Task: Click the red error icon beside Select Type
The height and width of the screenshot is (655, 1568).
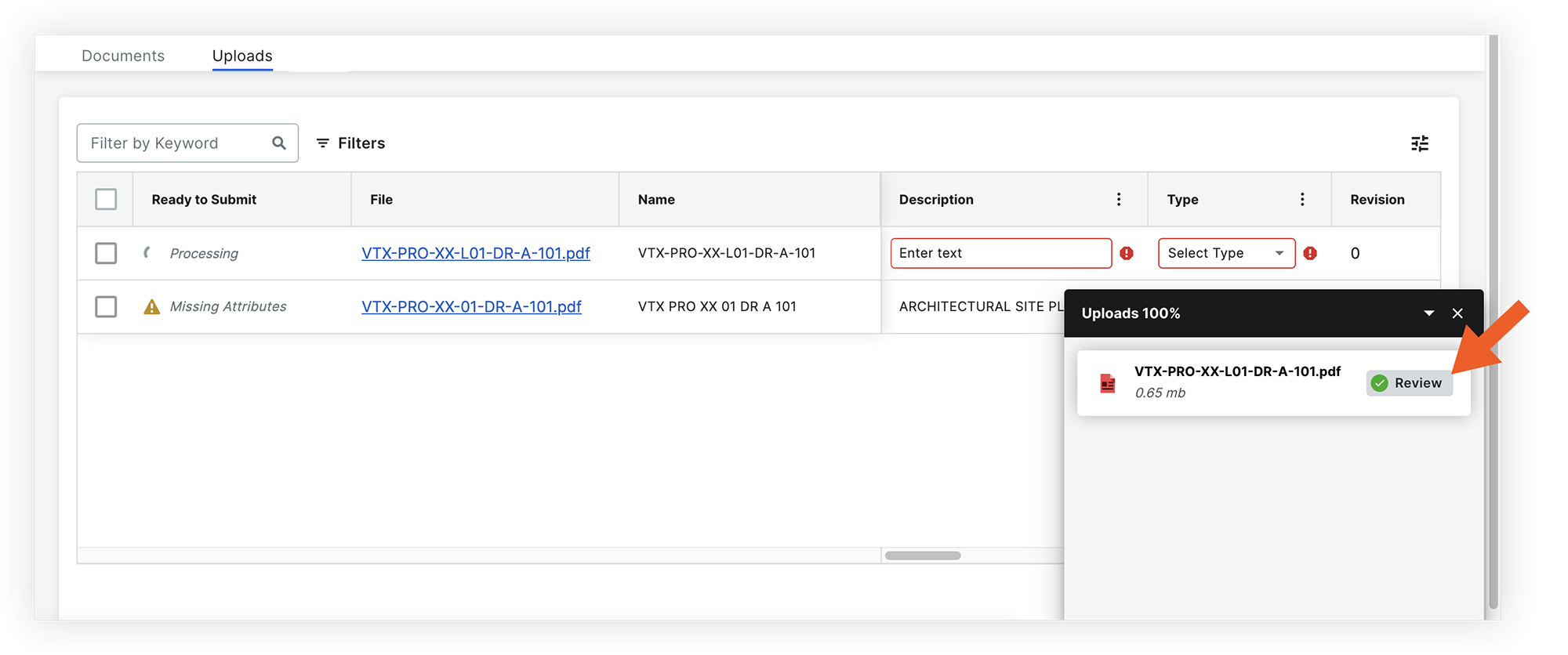Action: pos(1310,253)
